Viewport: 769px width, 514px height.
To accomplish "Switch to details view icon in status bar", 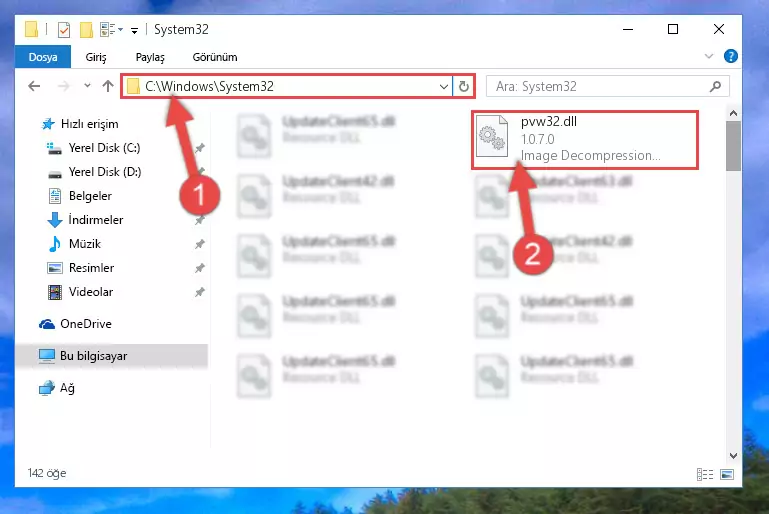I will (705, 474).
